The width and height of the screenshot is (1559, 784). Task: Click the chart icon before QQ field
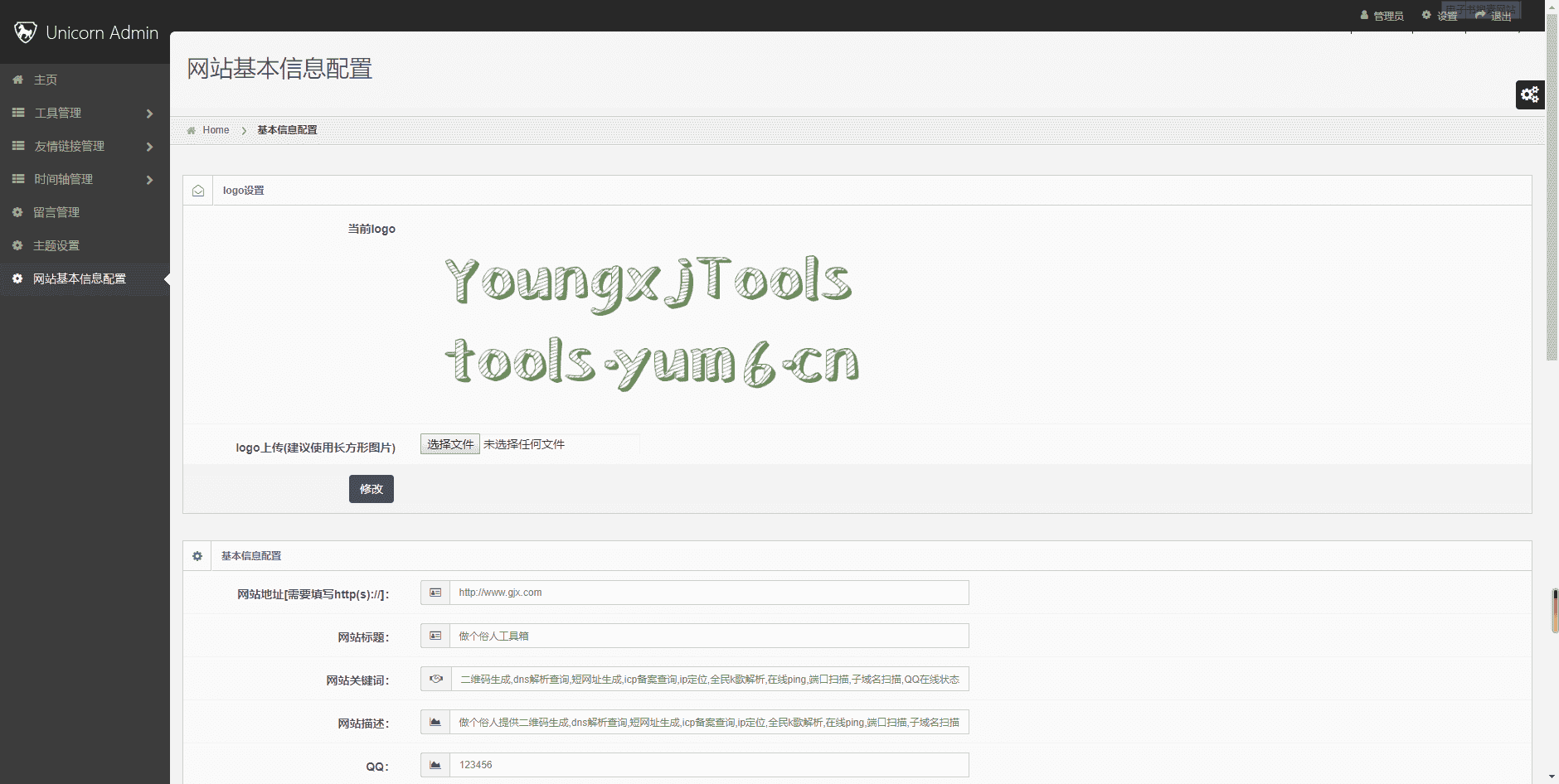pyautogui.click(x=435, y=765)
